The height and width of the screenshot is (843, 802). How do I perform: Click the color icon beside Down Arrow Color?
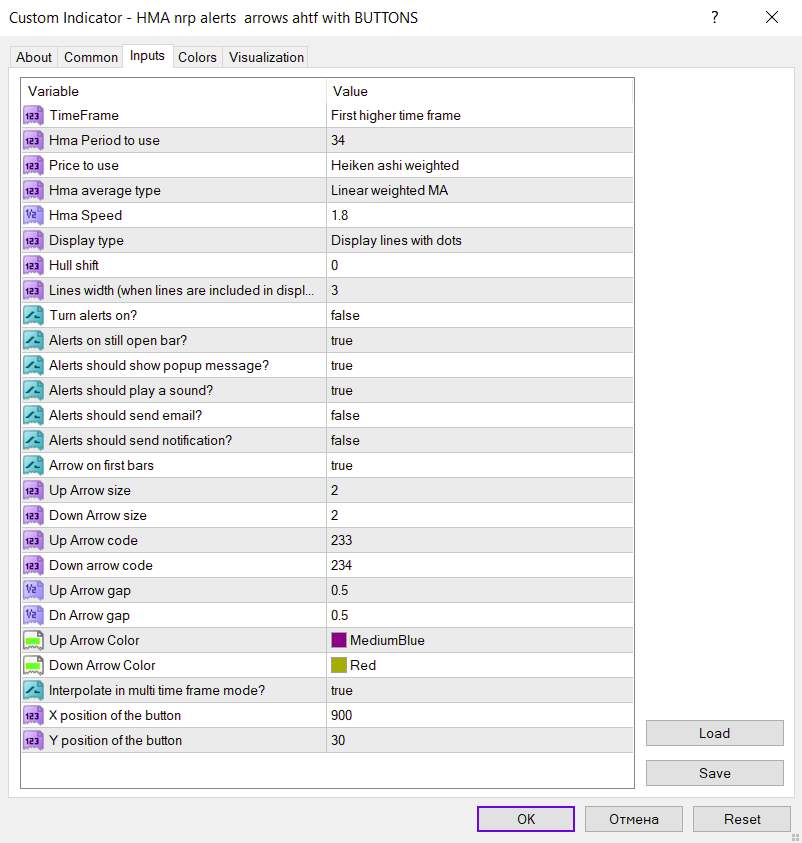tap(33, 665)
